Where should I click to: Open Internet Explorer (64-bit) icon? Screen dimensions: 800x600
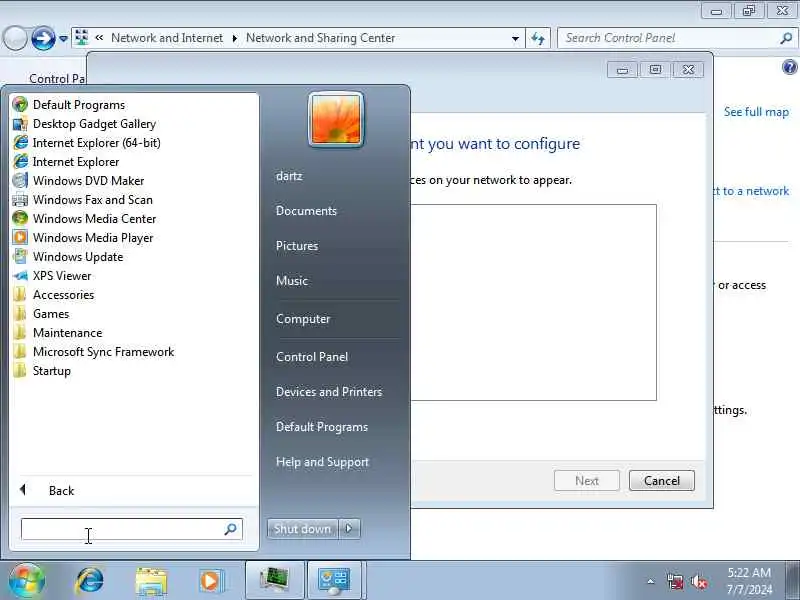[x=20, y=143]
